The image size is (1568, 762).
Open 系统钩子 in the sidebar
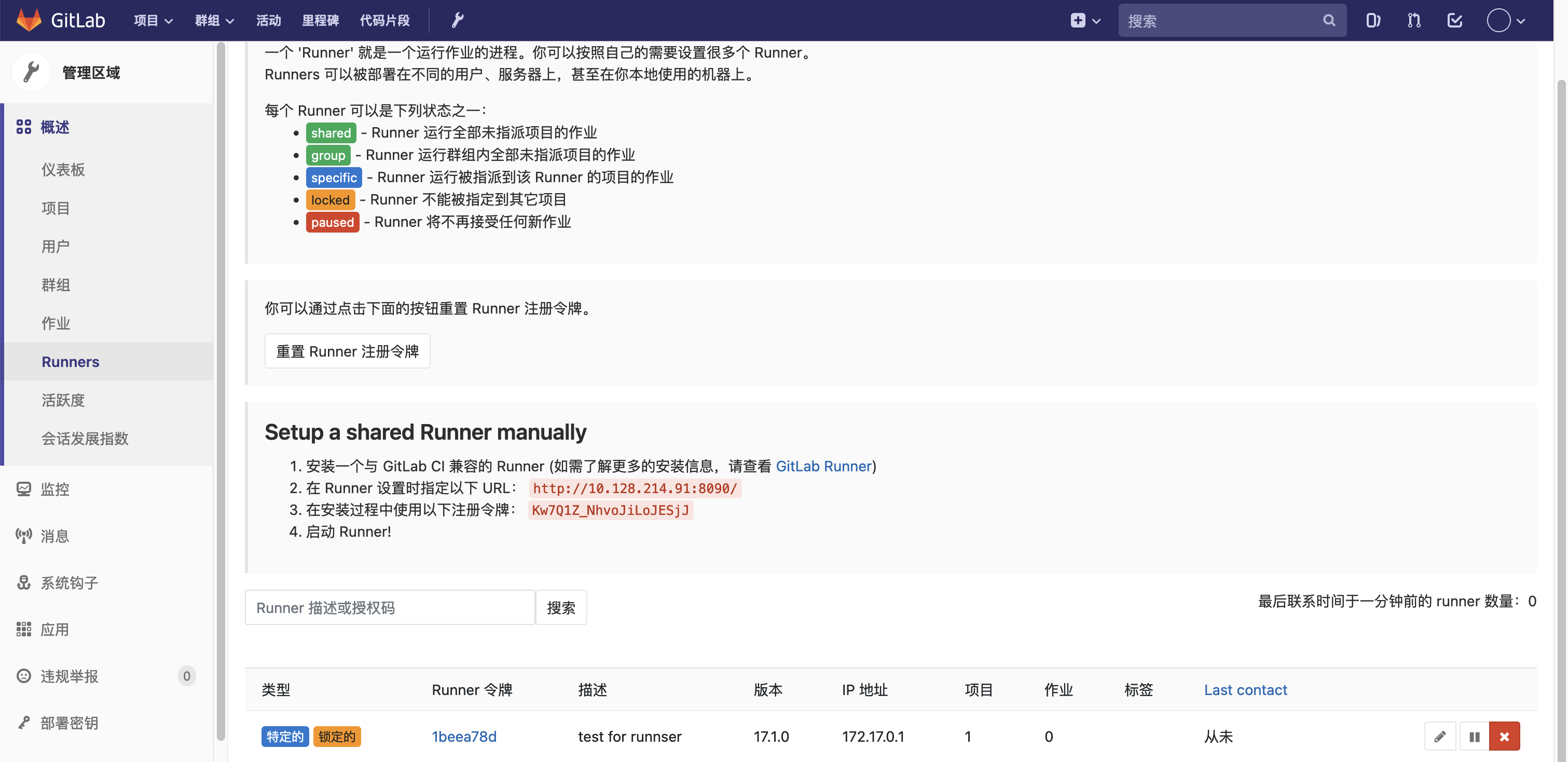[69, 583]
